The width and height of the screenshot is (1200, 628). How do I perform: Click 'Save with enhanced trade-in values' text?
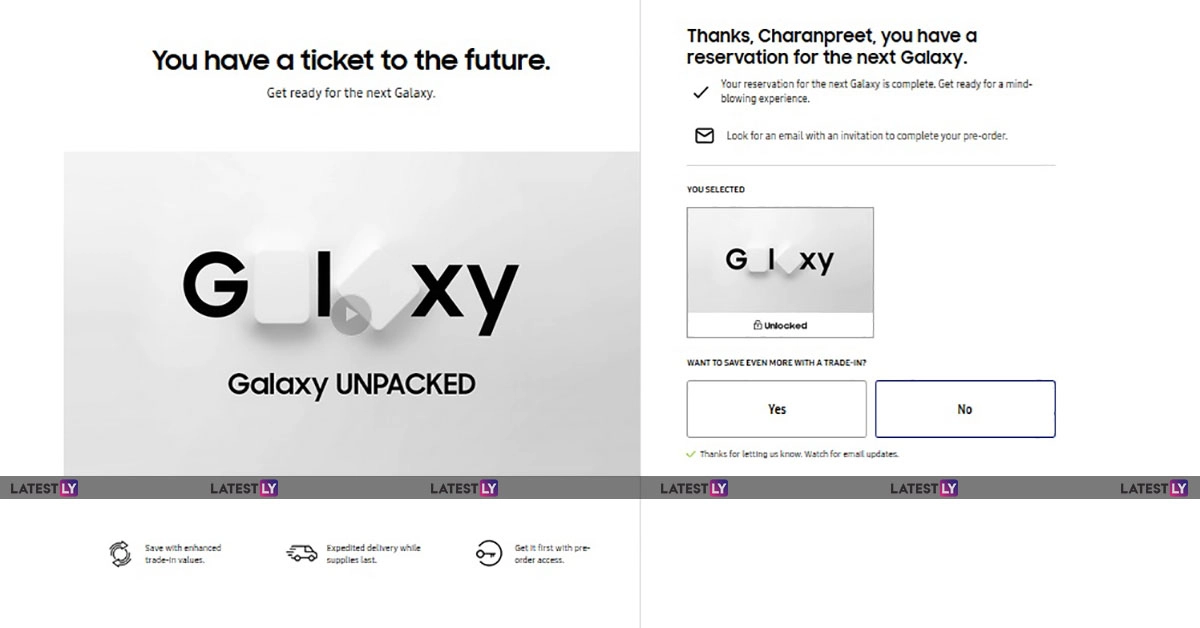[183, 554]
